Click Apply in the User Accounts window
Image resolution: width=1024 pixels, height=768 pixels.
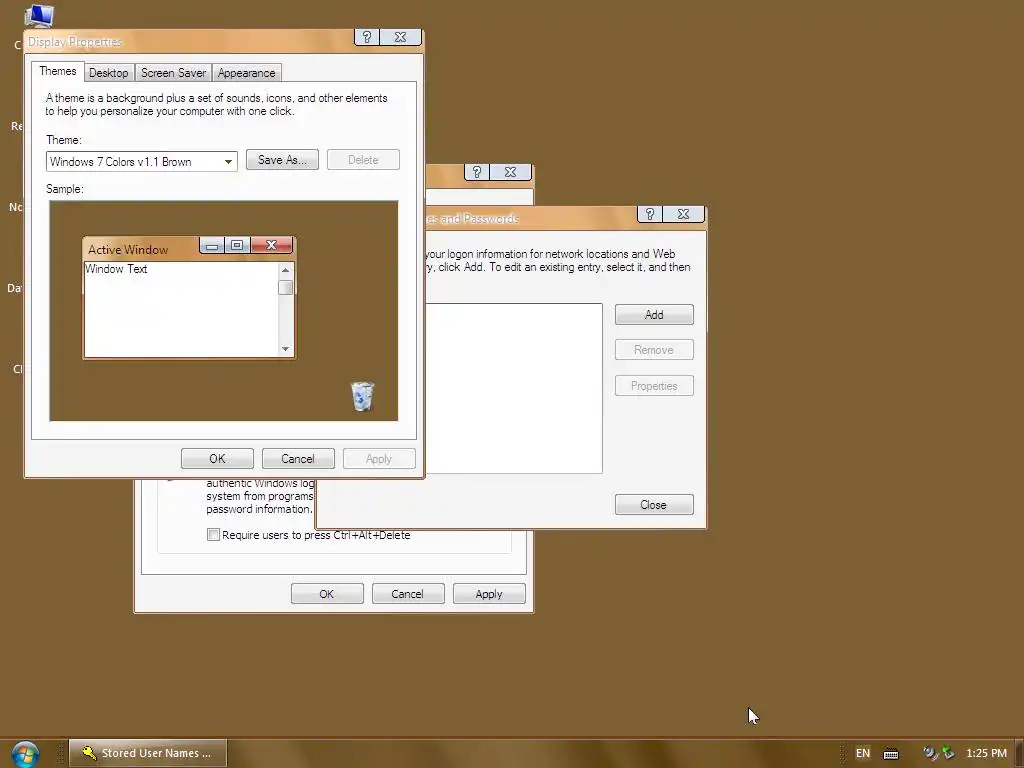point(489,594)
